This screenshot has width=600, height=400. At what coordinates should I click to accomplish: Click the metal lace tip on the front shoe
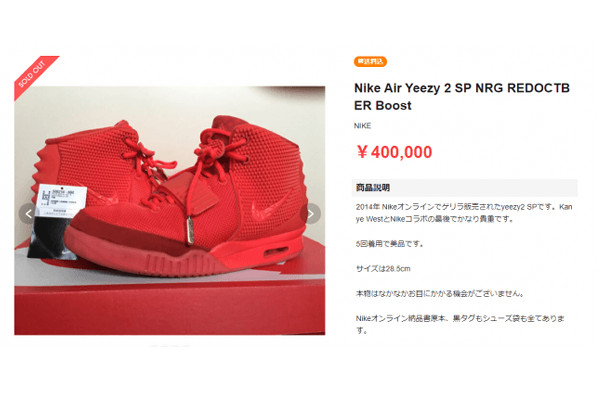190,230
